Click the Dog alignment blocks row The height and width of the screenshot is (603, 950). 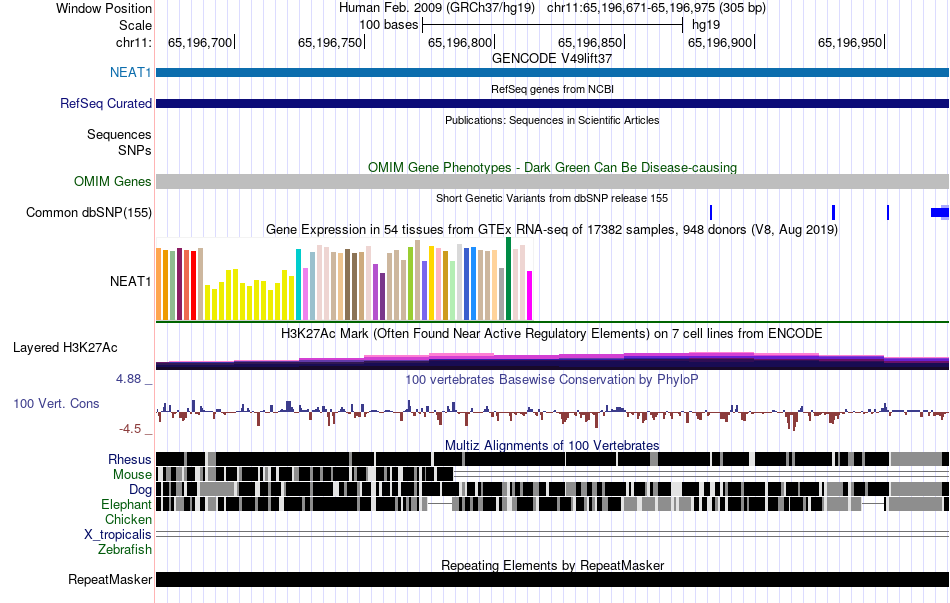[x=553, y=488]
